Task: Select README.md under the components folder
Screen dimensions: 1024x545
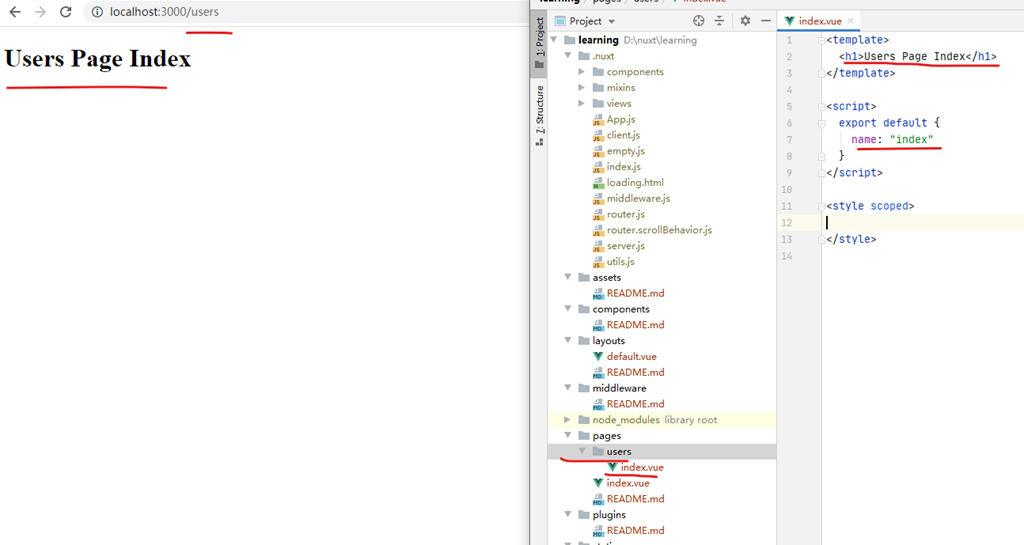Action: (635, 324)
